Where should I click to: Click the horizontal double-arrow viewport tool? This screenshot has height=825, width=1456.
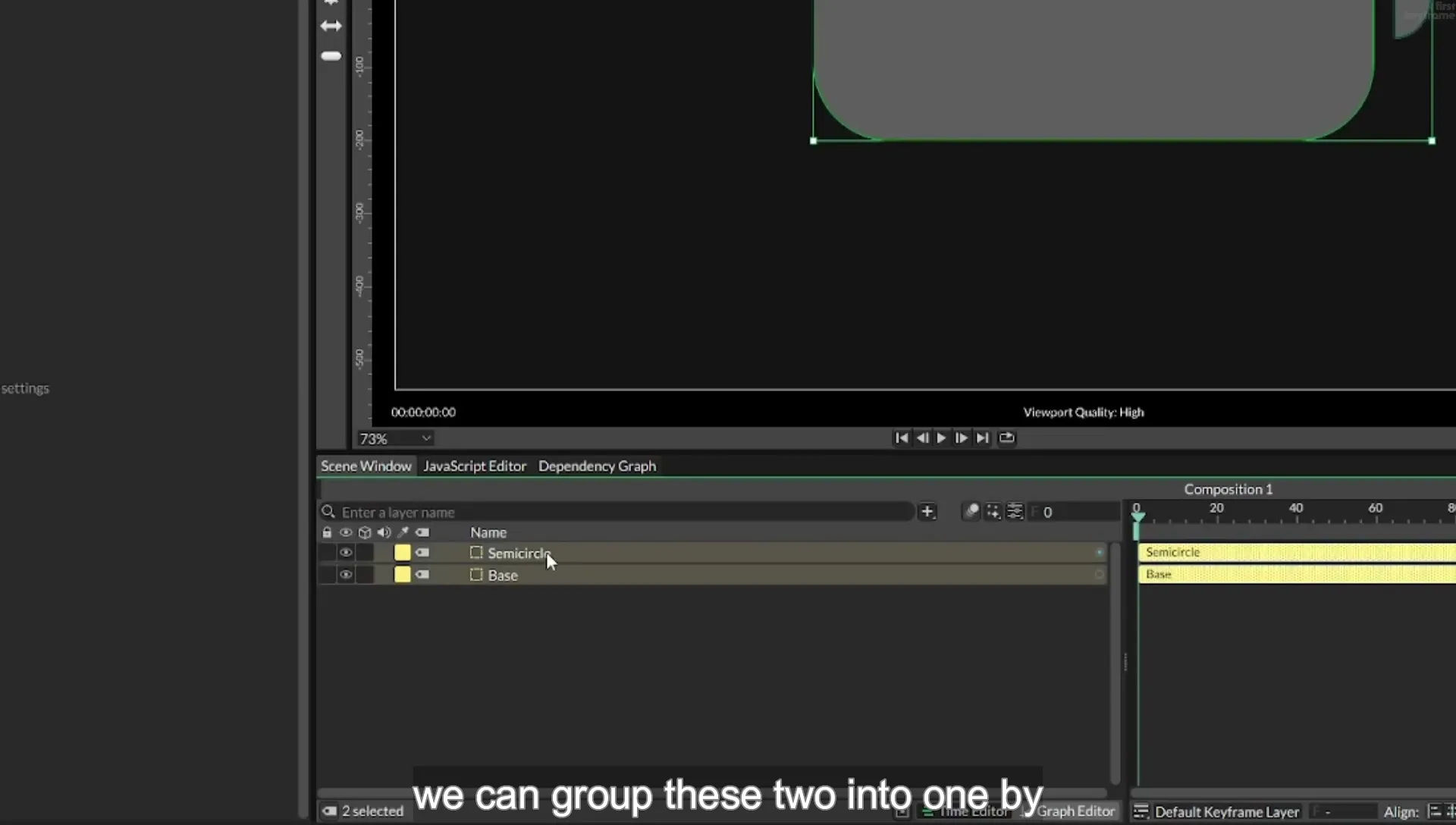tap(331, 26)
